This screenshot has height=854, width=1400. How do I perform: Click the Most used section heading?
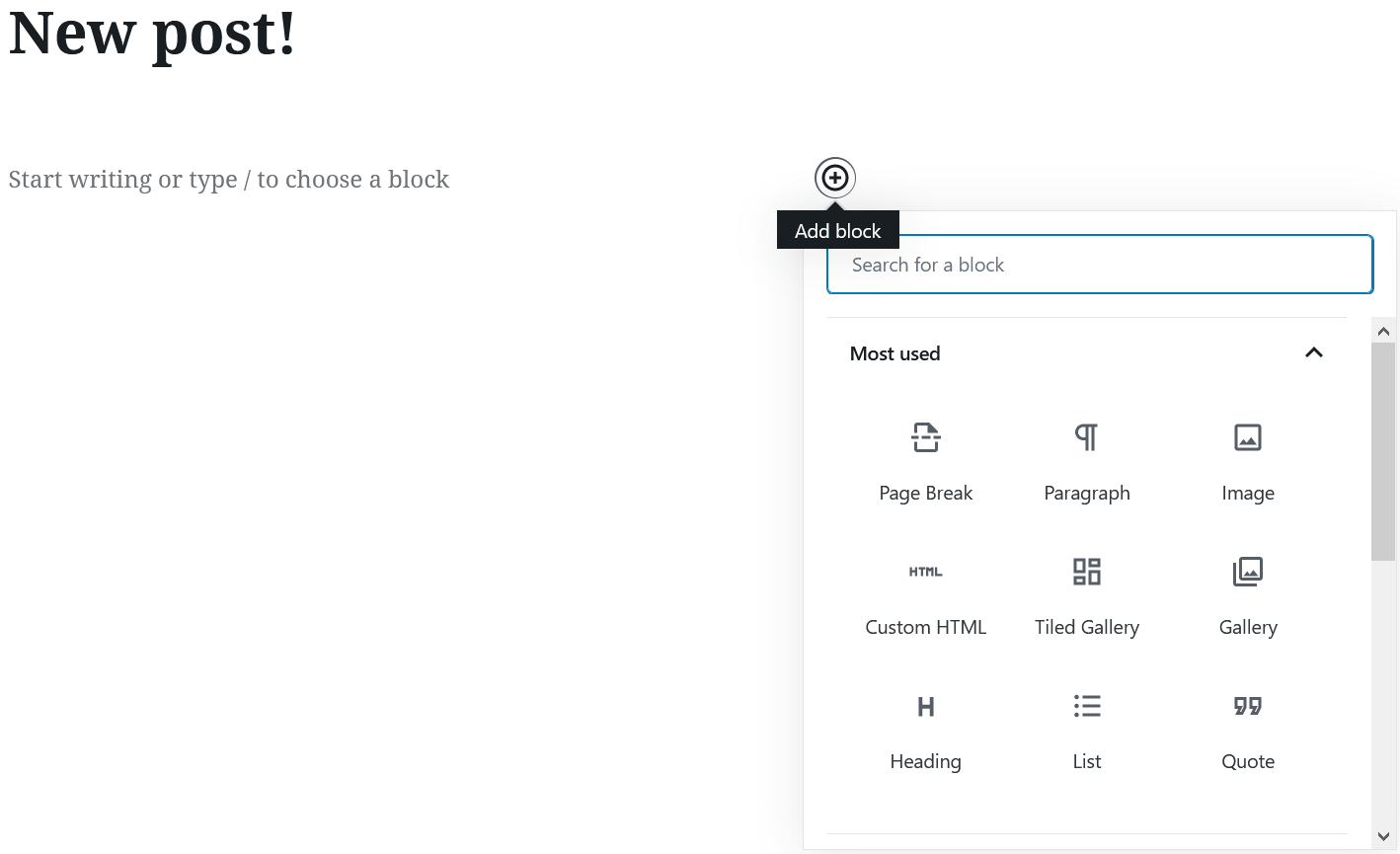(894, 353)
